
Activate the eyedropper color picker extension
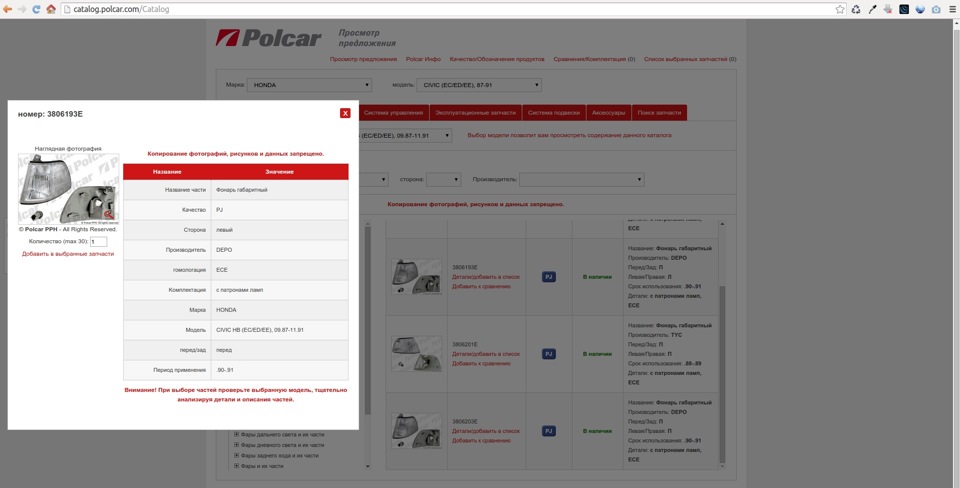(x=872, y=9)
